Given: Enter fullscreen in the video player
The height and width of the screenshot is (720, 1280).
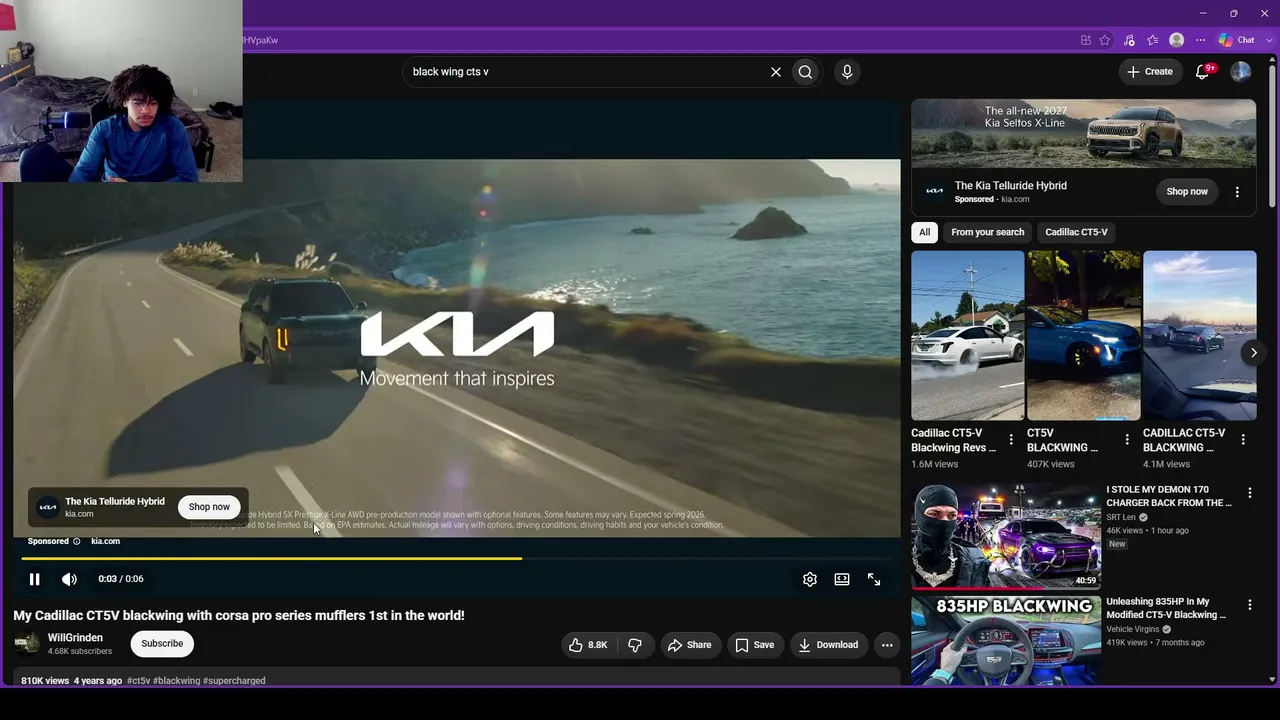Looking at the screenshot, I should 874,579.
